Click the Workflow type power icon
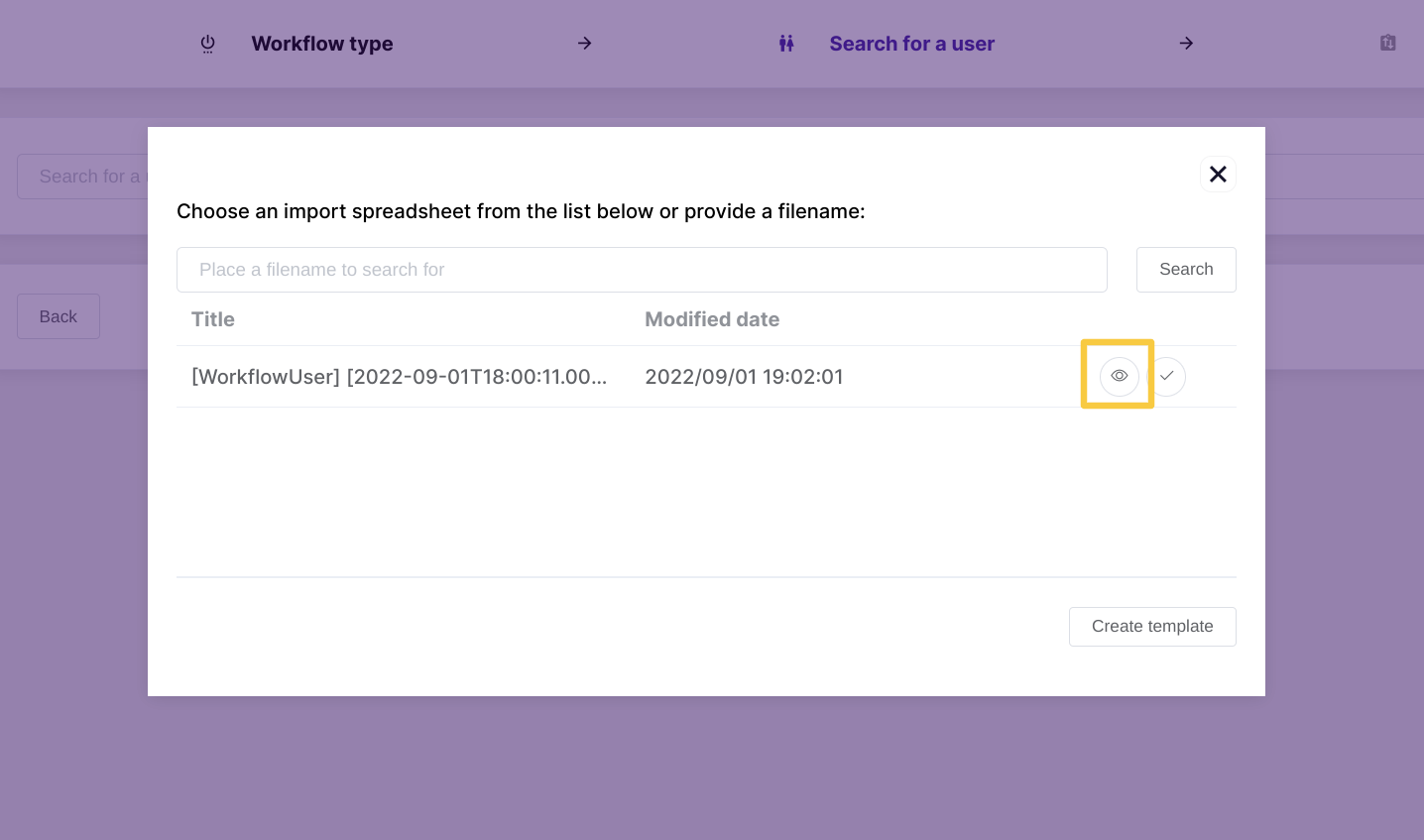The width and height of the screenshot is (1424, 840). click(x=207, y=44)
